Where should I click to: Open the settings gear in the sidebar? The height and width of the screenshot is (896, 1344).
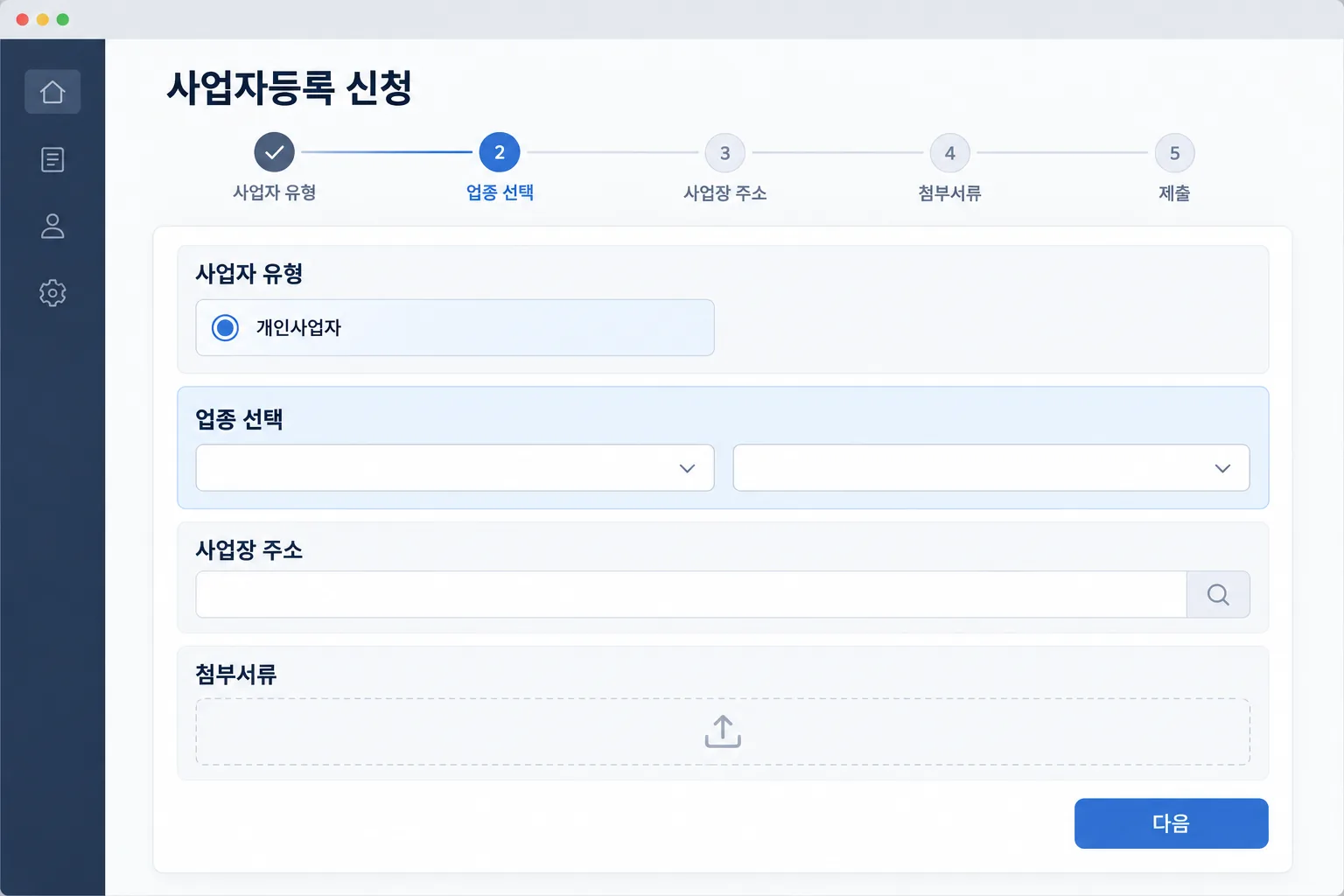click(52, 293)
